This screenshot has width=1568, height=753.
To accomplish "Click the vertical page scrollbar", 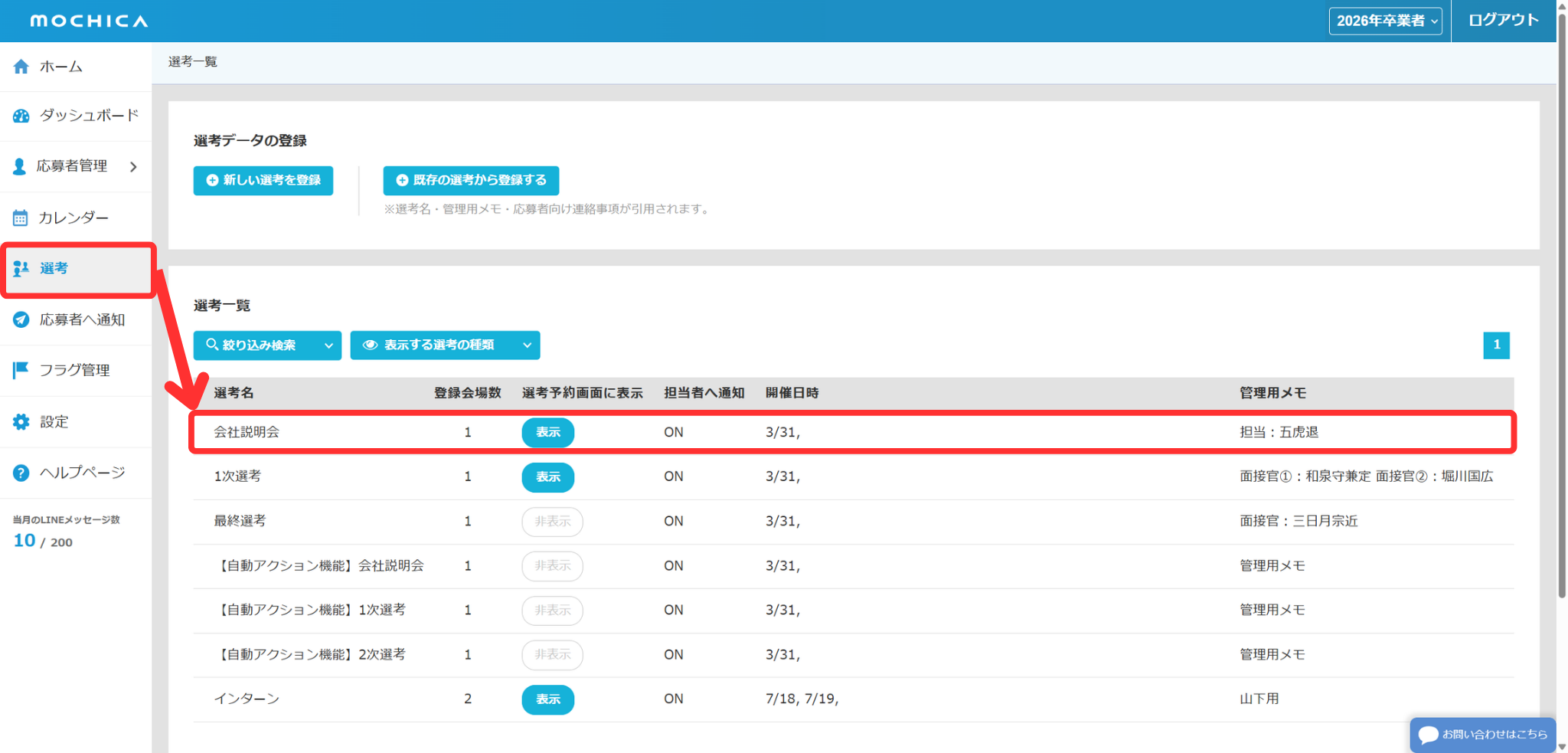I will tap(1562, 306).
